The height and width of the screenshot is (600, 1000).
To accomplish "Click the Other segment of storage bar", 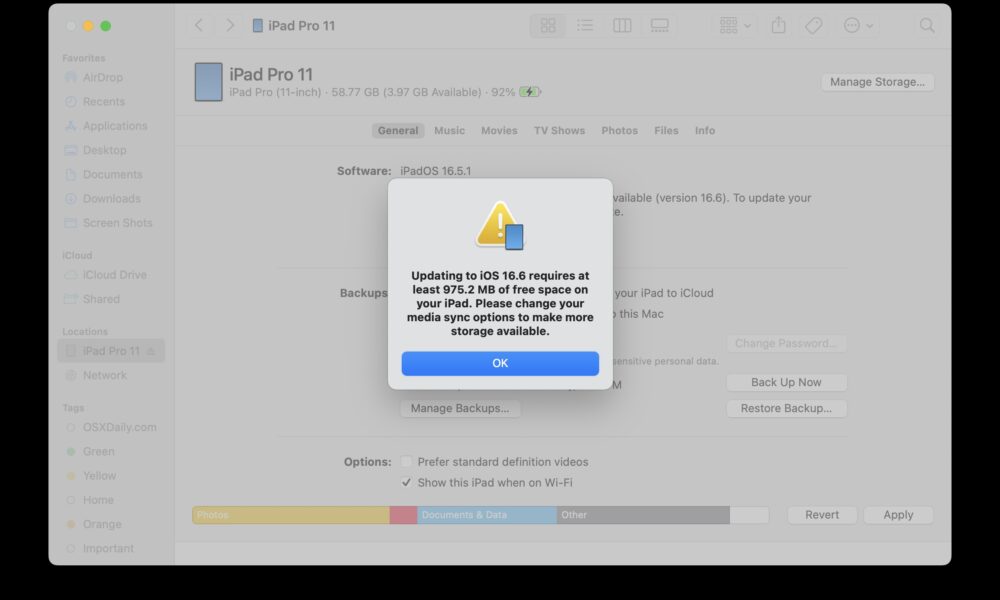I will (643, 515).
